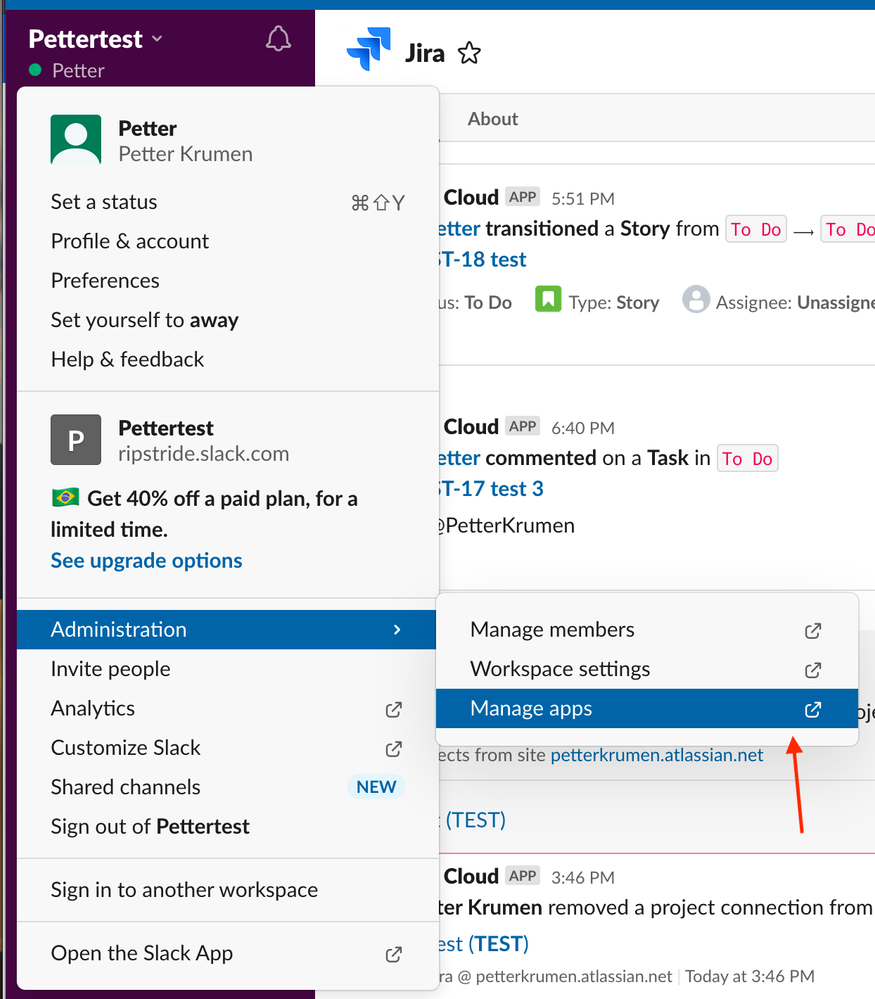Click the NEW badge on Shared channels
This screenshot has width=875, height=999.
(376, 787)
